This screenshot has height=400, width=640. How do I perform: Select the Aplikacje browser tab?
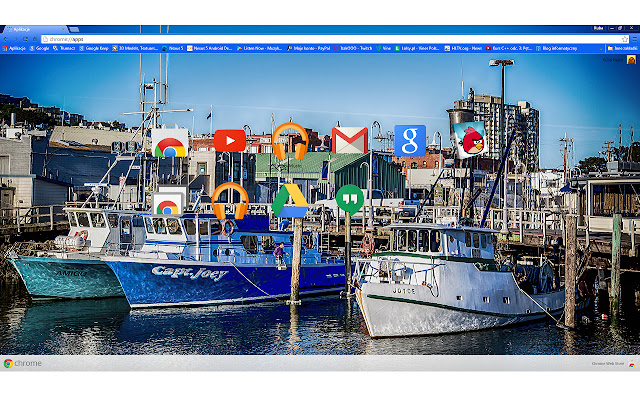pyautogui.click(x=34, y=29)
